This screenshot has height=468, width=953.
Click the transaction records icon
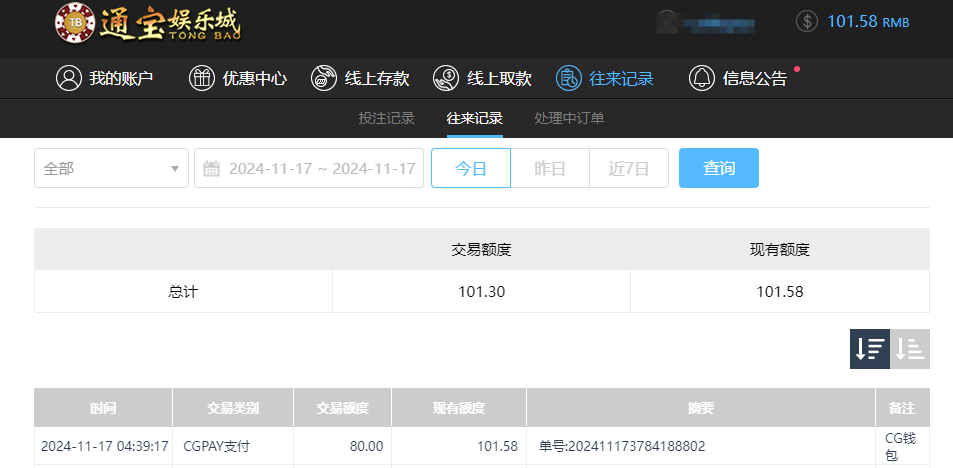pos(569,78)
